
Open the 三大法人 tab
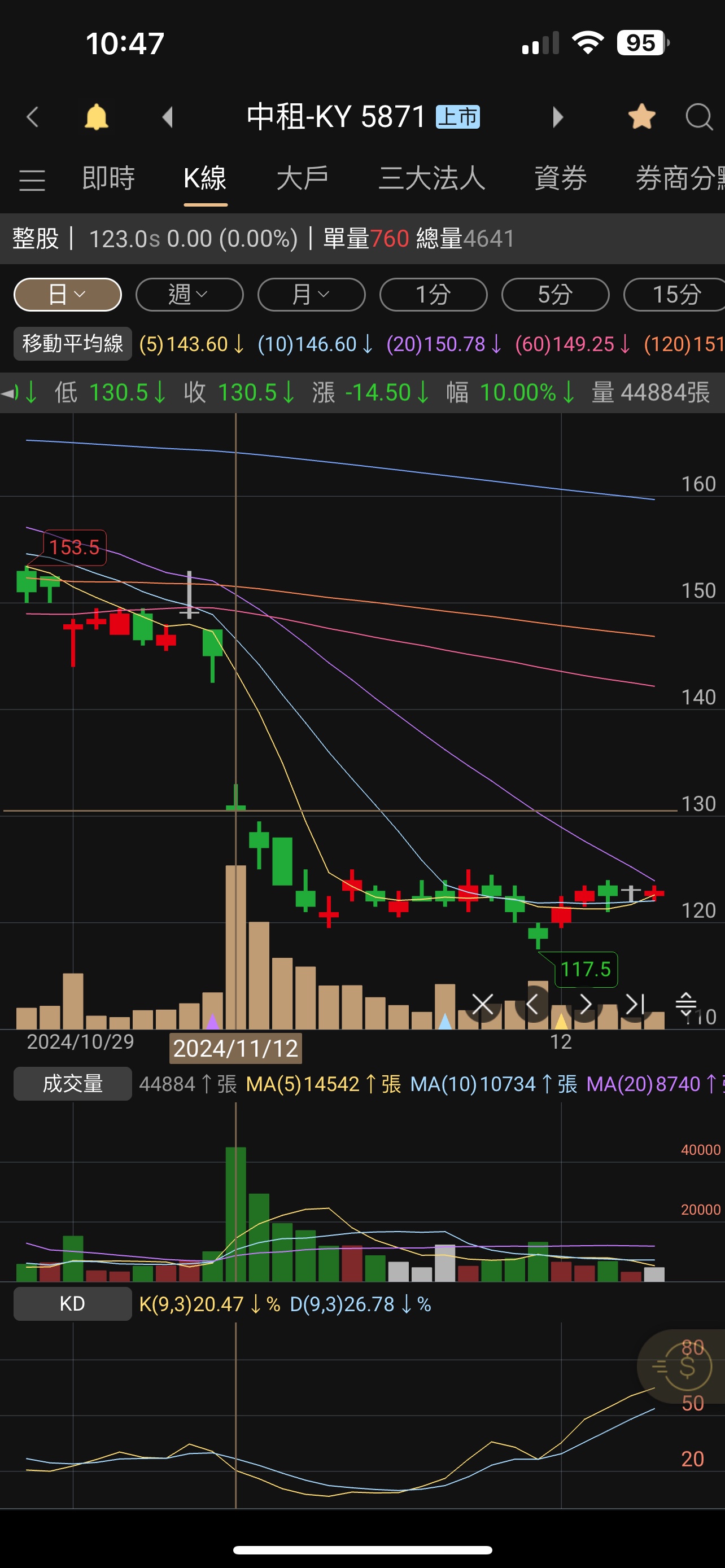point(431,178)
